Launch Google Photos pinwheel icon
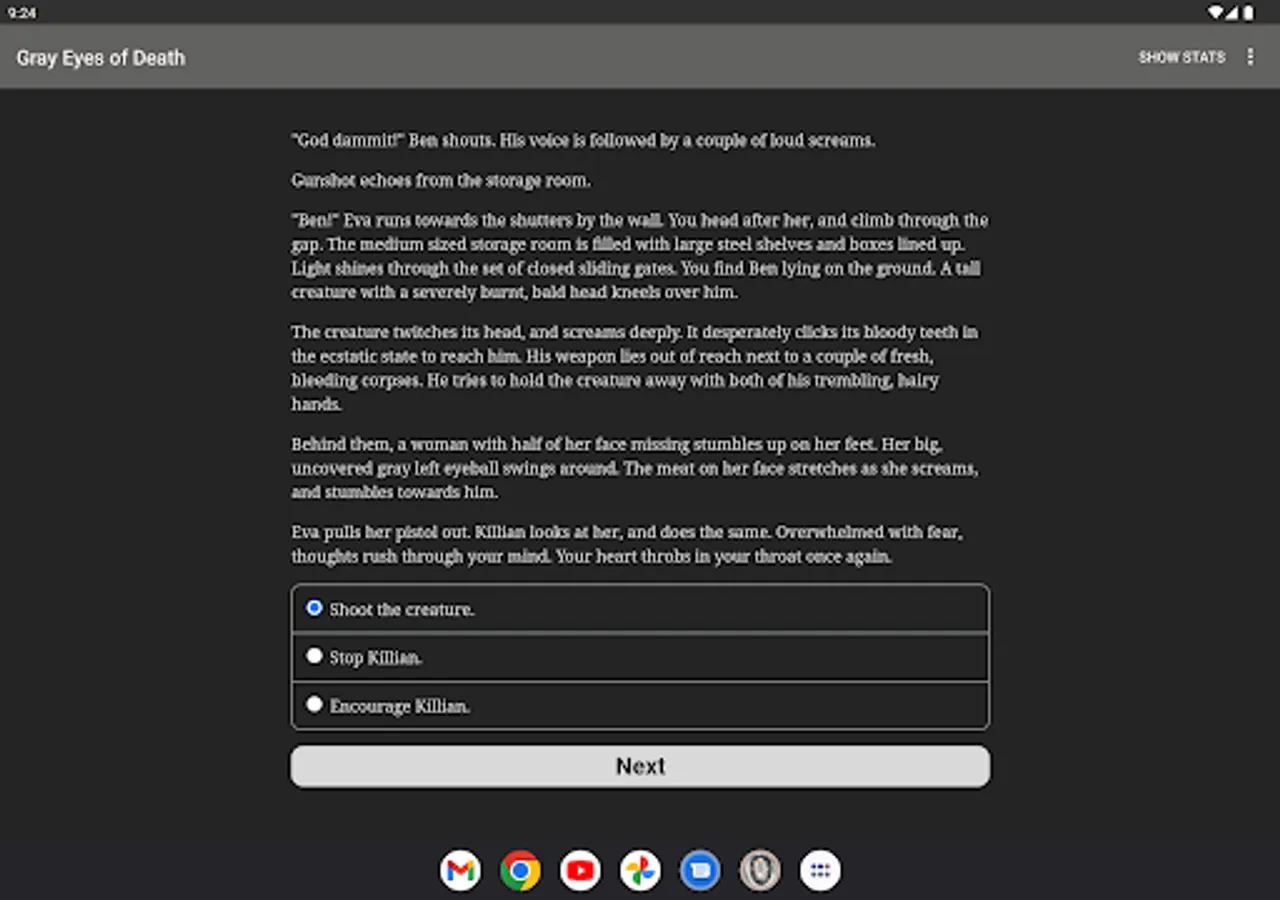 640,871
